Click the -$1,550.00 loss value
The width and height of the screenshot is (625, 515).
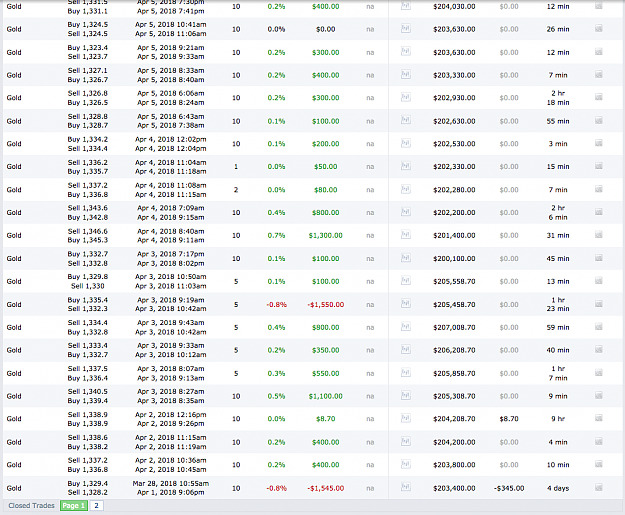[x=326, y=305]
